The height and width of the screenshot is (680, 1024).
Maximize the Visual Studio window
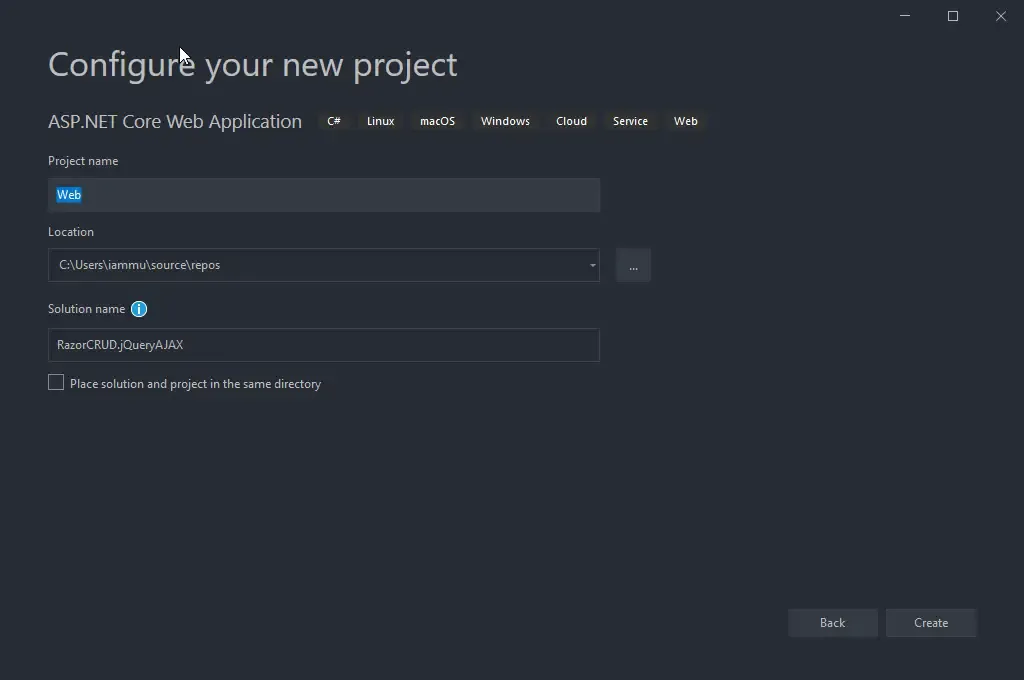point(952,16)
